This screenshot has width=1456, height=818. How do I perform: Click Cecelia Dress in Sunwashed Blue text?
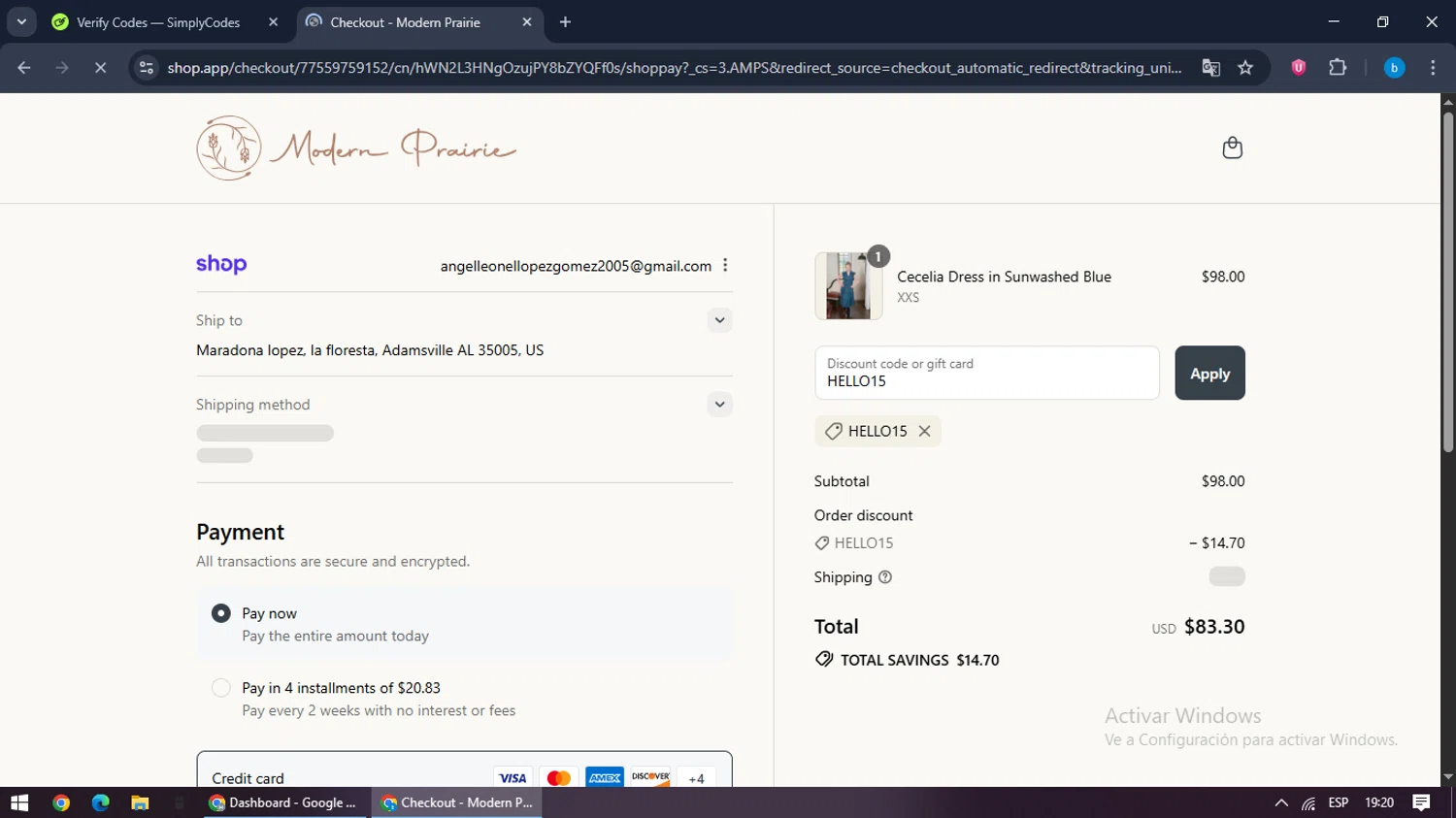coord(1004,277)
